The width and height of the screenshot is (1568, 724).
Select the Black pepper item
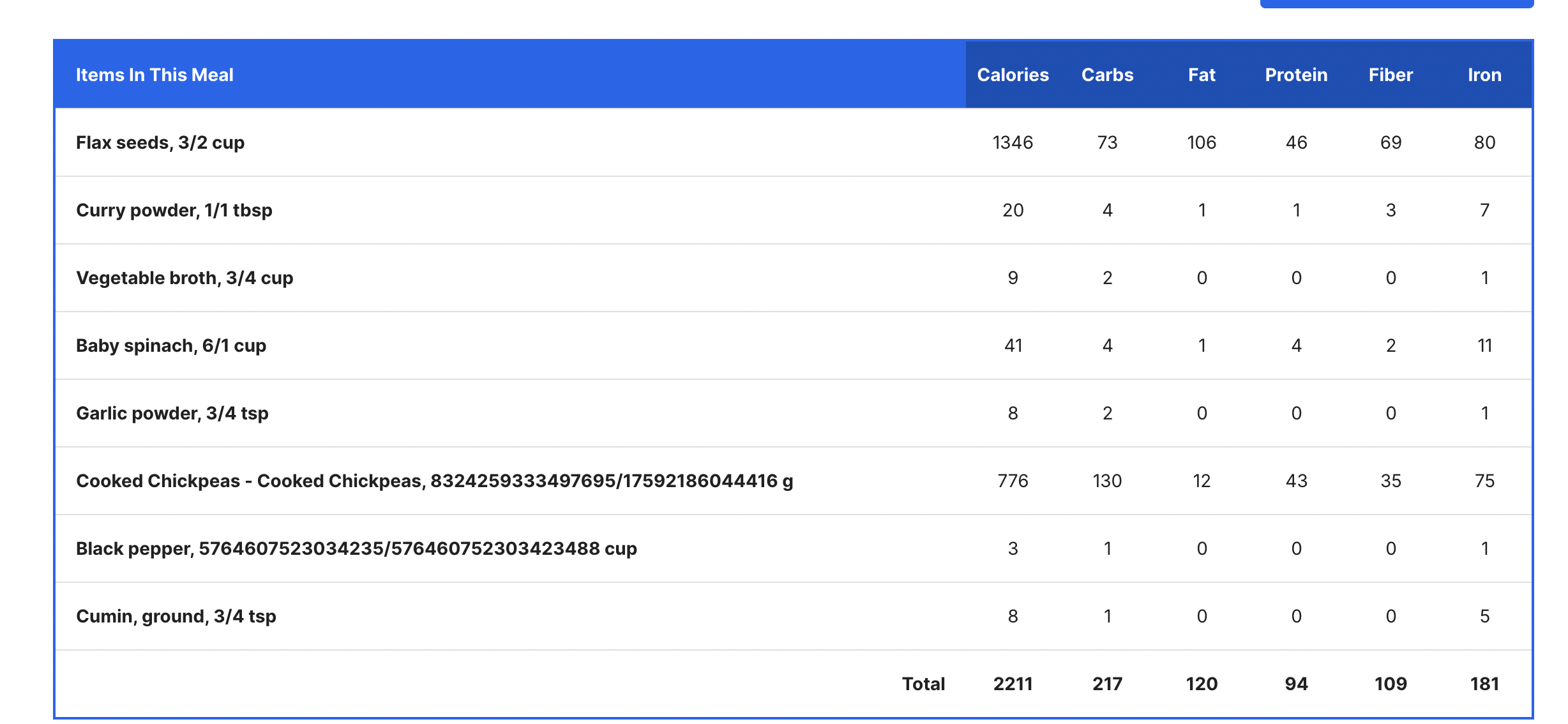(x=356, y=548)
